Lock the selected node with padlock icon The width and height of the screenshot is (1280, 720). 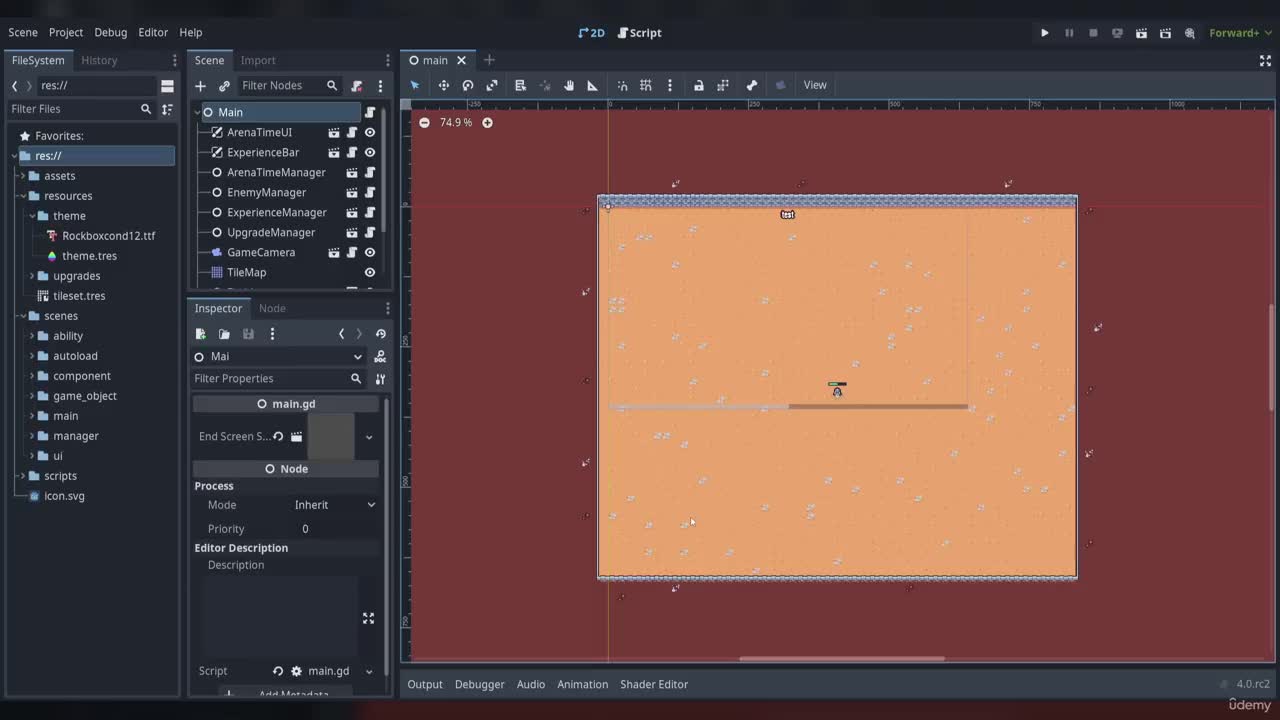[699, 85]
